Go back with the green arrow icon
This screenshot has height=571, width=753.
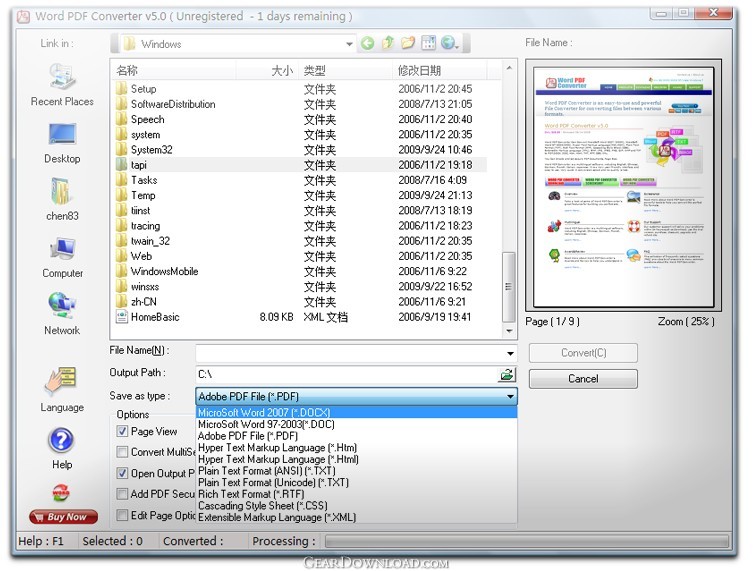click(x=367, y=44)
